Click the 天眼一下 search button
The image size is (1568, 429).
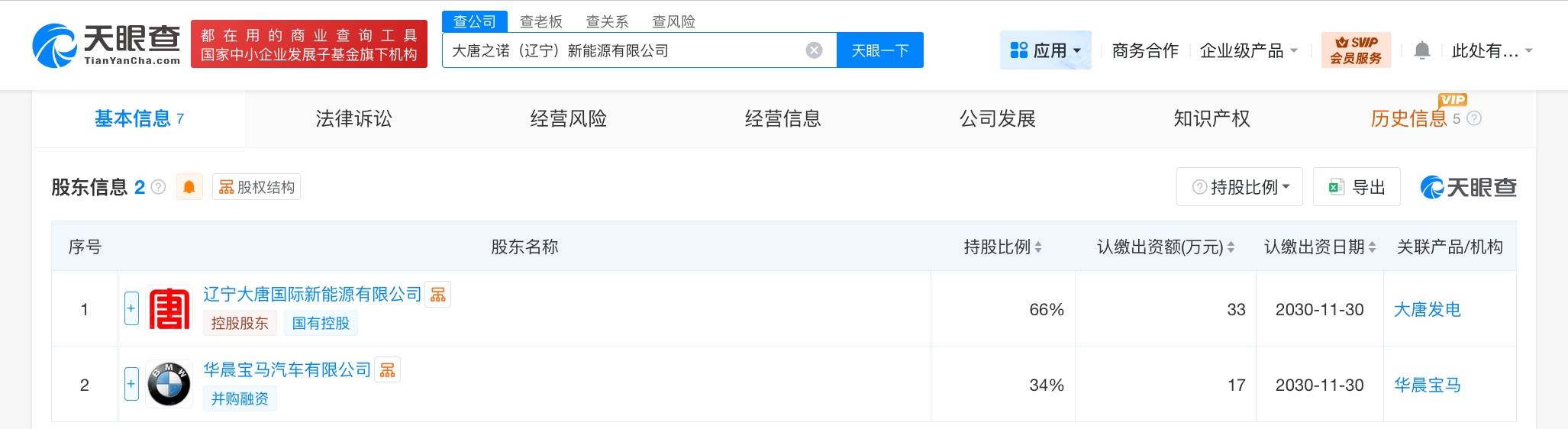pos(879,50)
